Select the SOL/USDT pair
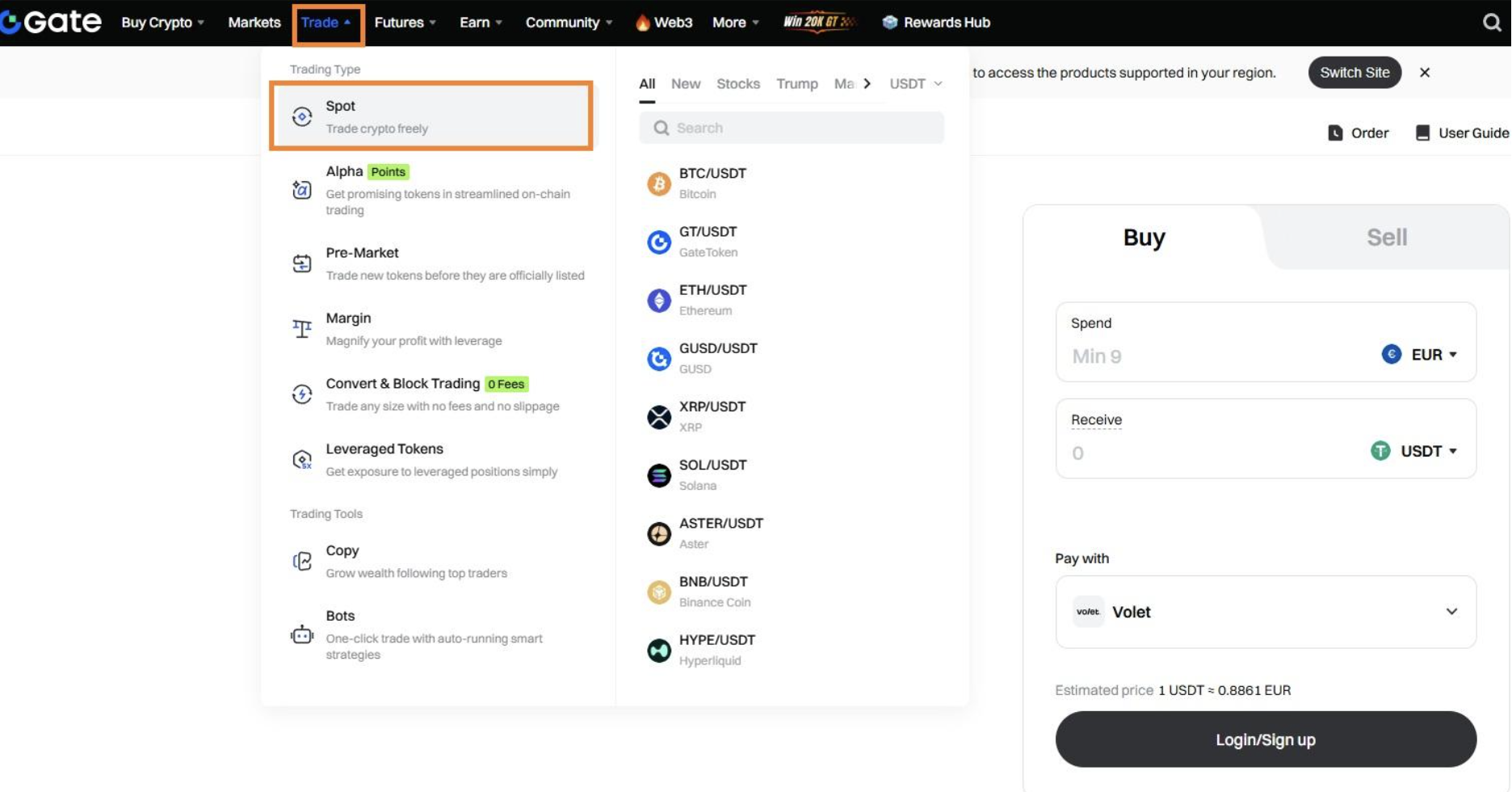The image size is (1512, 792). (792, 475)
